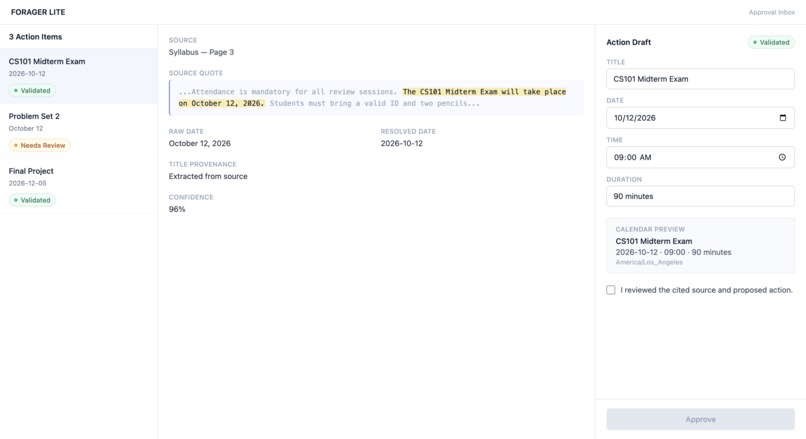806x439 pixels.
Task: Open the time picker clock icon
Action: [782, 157]
